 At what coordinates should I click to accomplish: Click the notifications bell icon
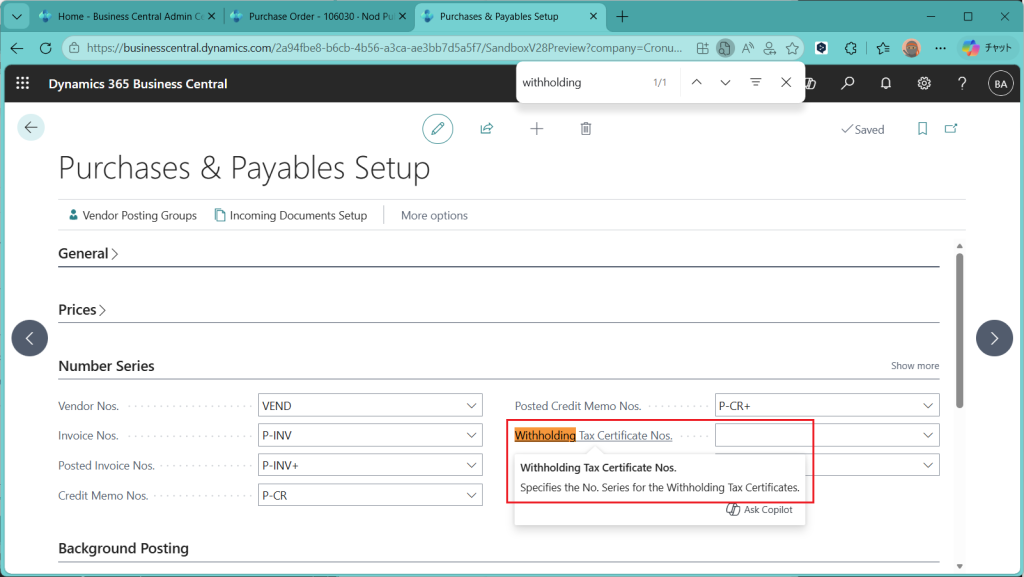tap(886, 84)
